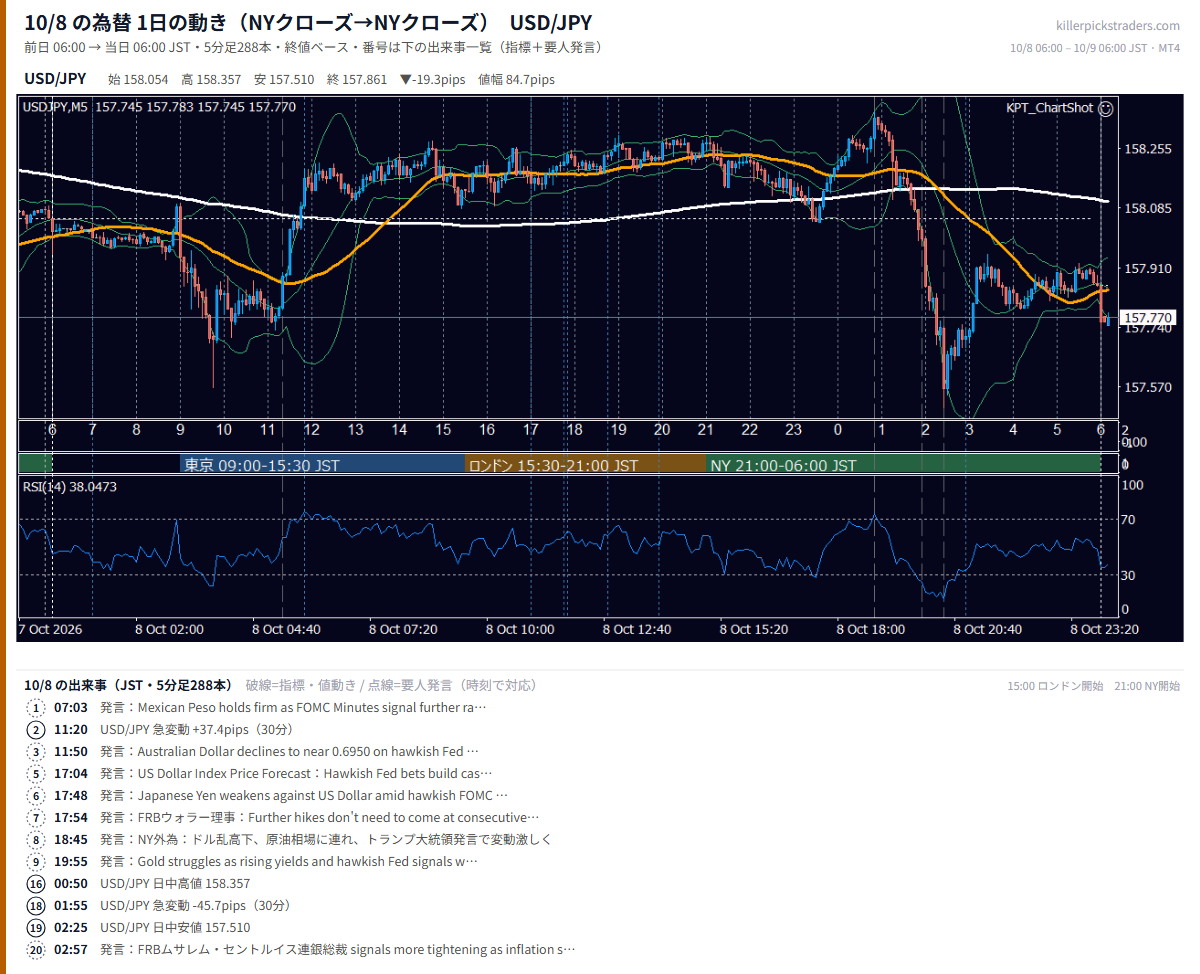This screenshot has width=1200, height=974.
Task: Click the RSI(14) 38.0473 indicator label
Action: (x=70, y=487)
